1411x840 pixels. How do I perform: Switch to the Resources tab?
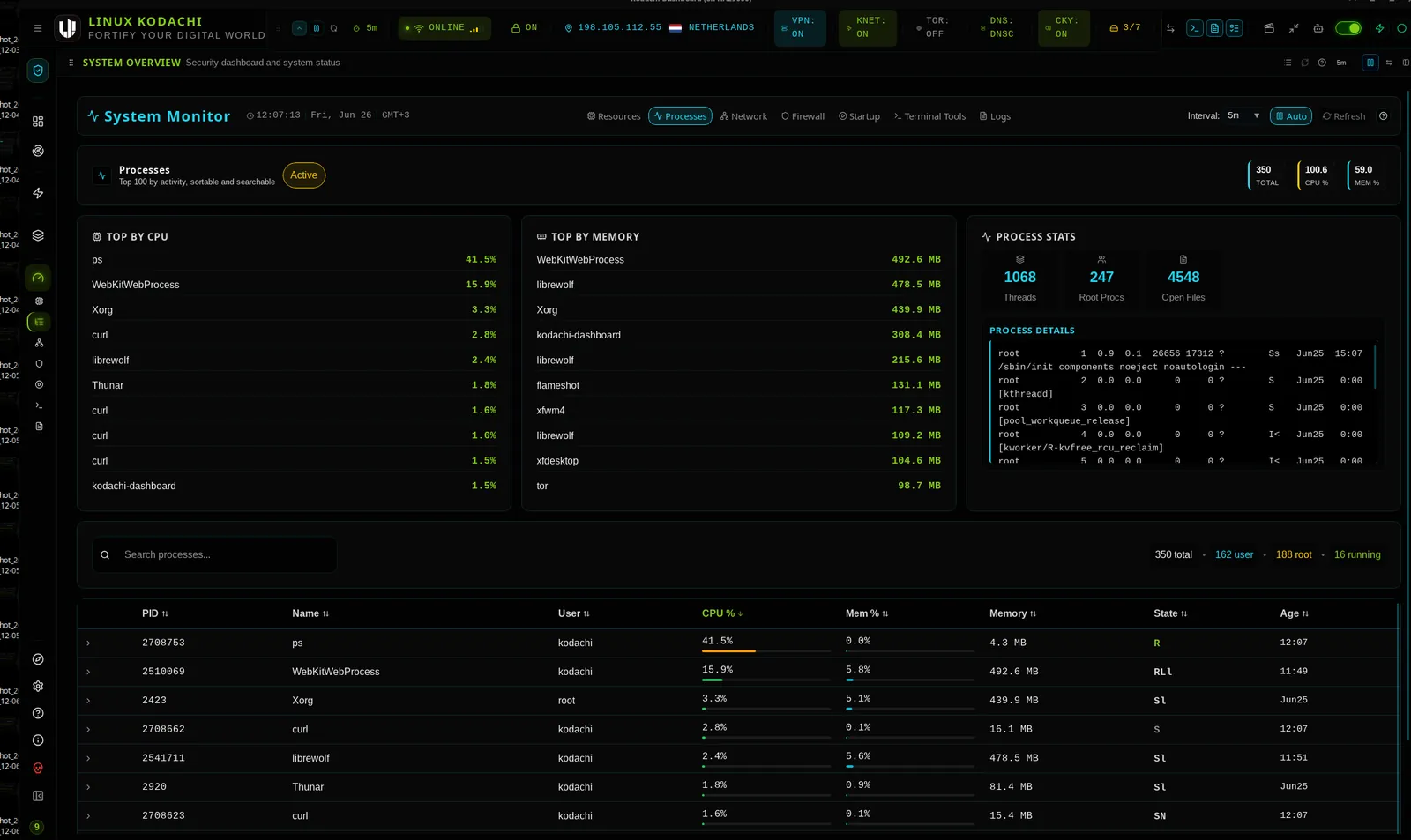click(x=614, y=116)
